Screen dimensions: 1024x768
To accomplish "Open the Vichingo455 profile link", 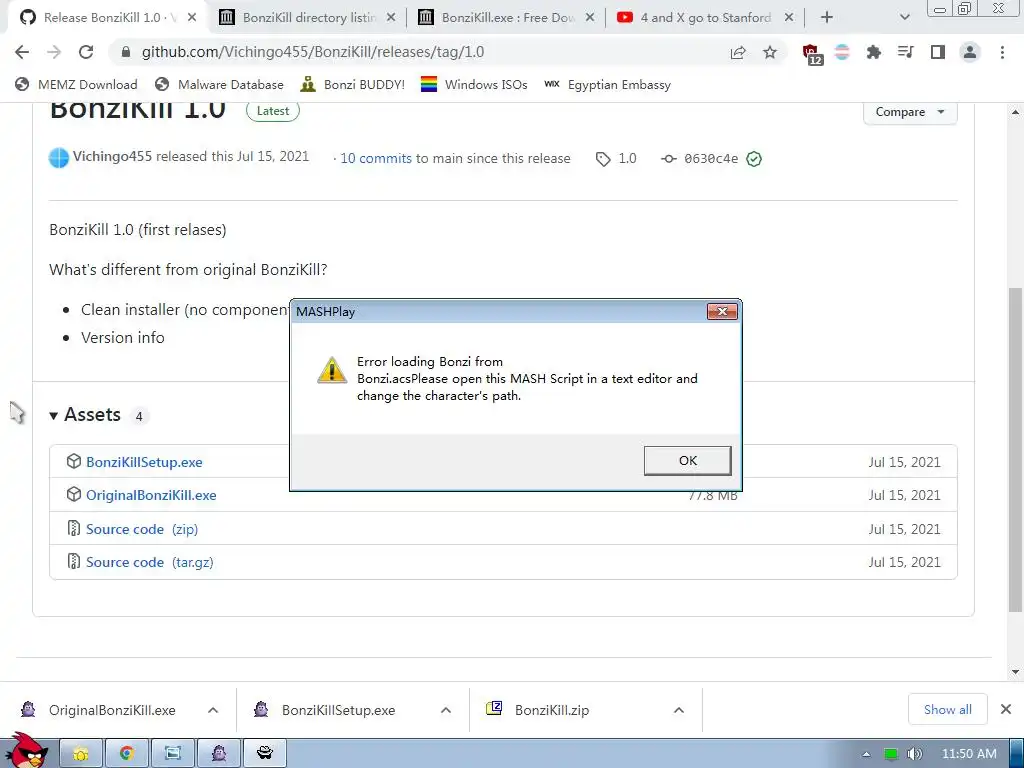I will 112,157.
